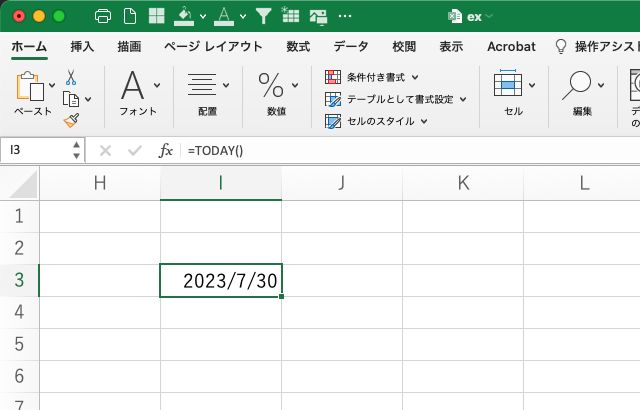640x410 pixels.
Task: Click the ペースト paste button
Action: 32,94
